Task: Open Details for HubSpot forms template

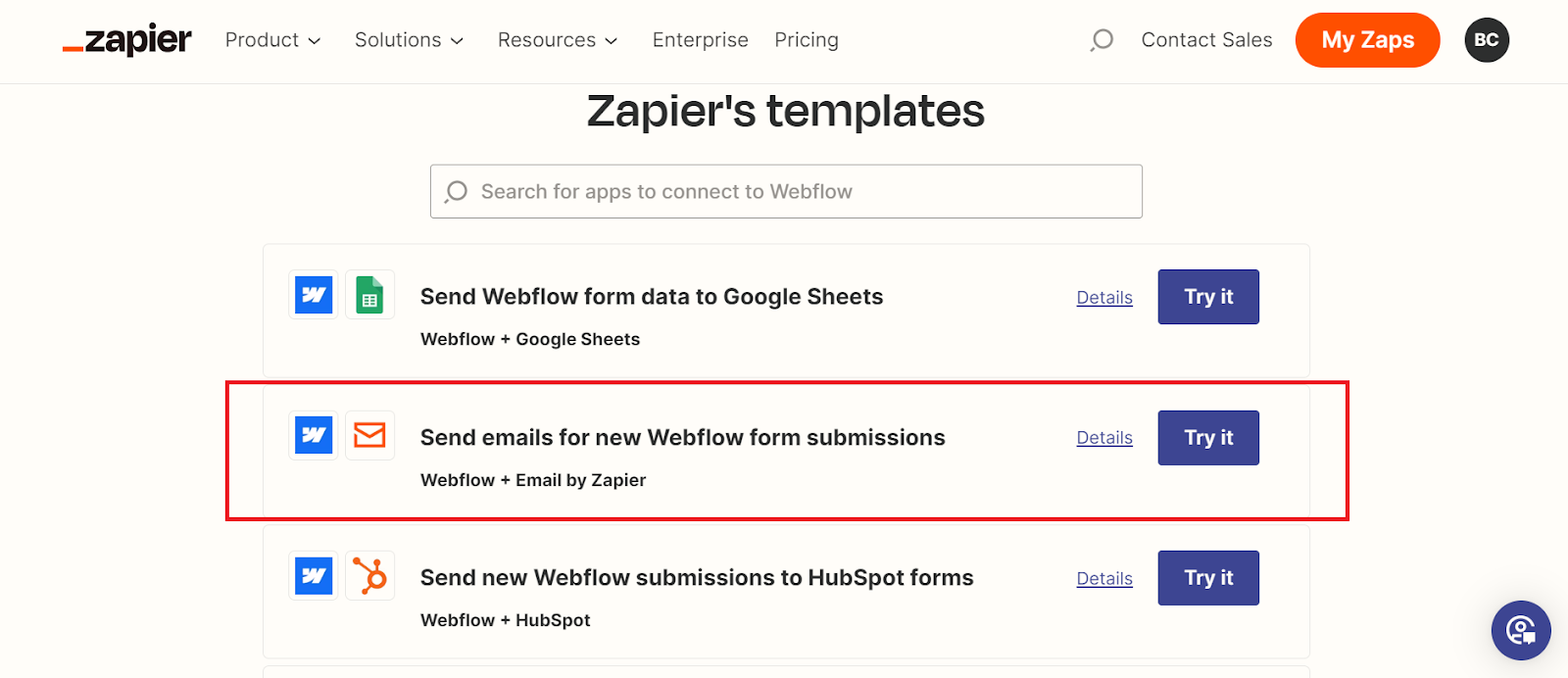Action: [1104, 579]
